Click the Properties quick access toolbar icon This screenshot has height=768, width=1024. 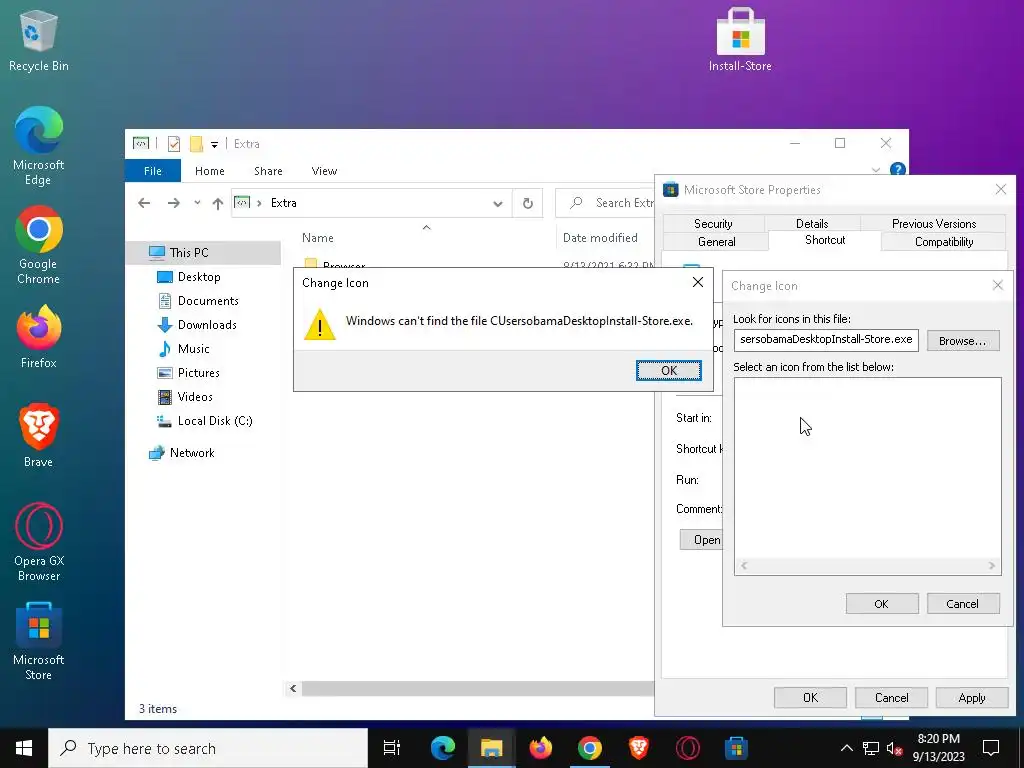[174, 144]
